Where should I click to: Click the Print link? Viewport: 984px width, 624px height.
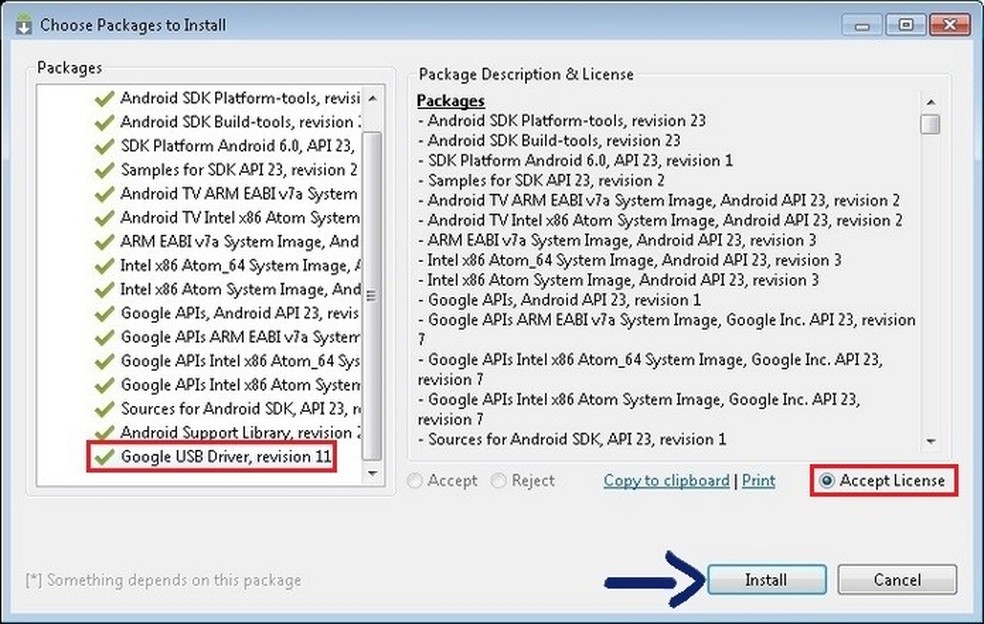pos(758,481)
